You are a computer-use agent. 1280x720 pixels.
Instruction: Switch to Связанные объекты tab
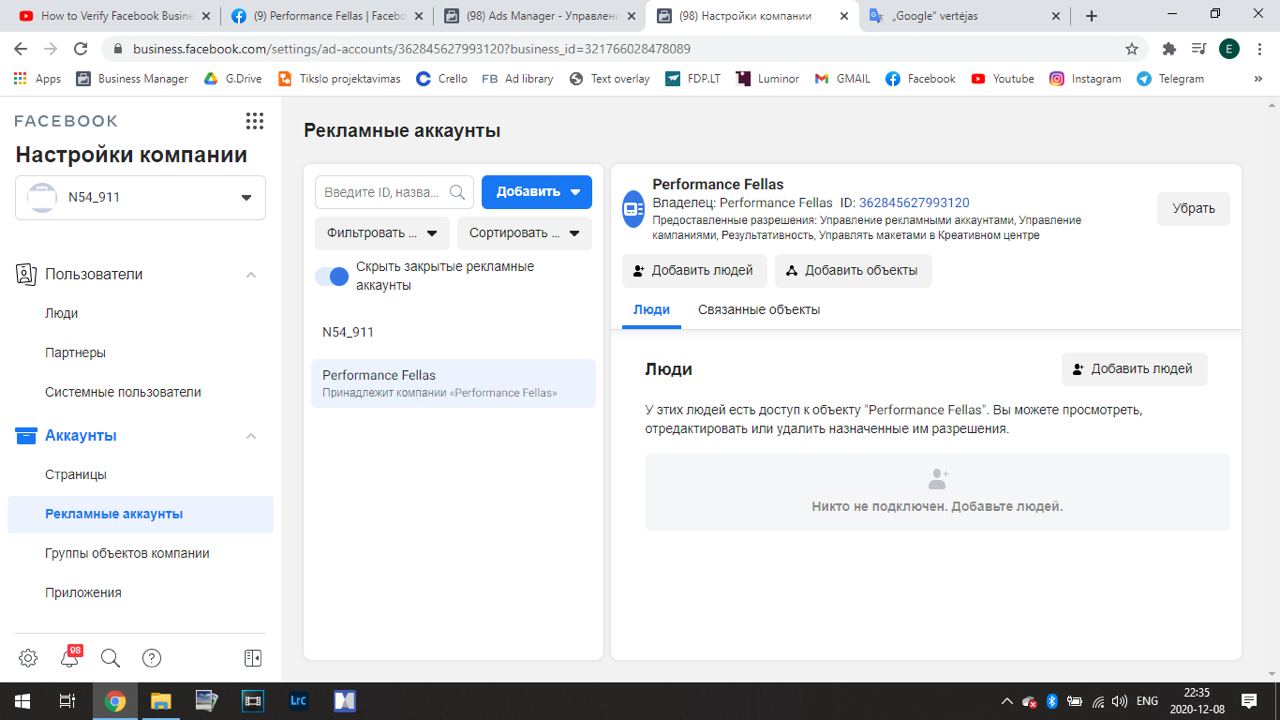pos(759,310)
